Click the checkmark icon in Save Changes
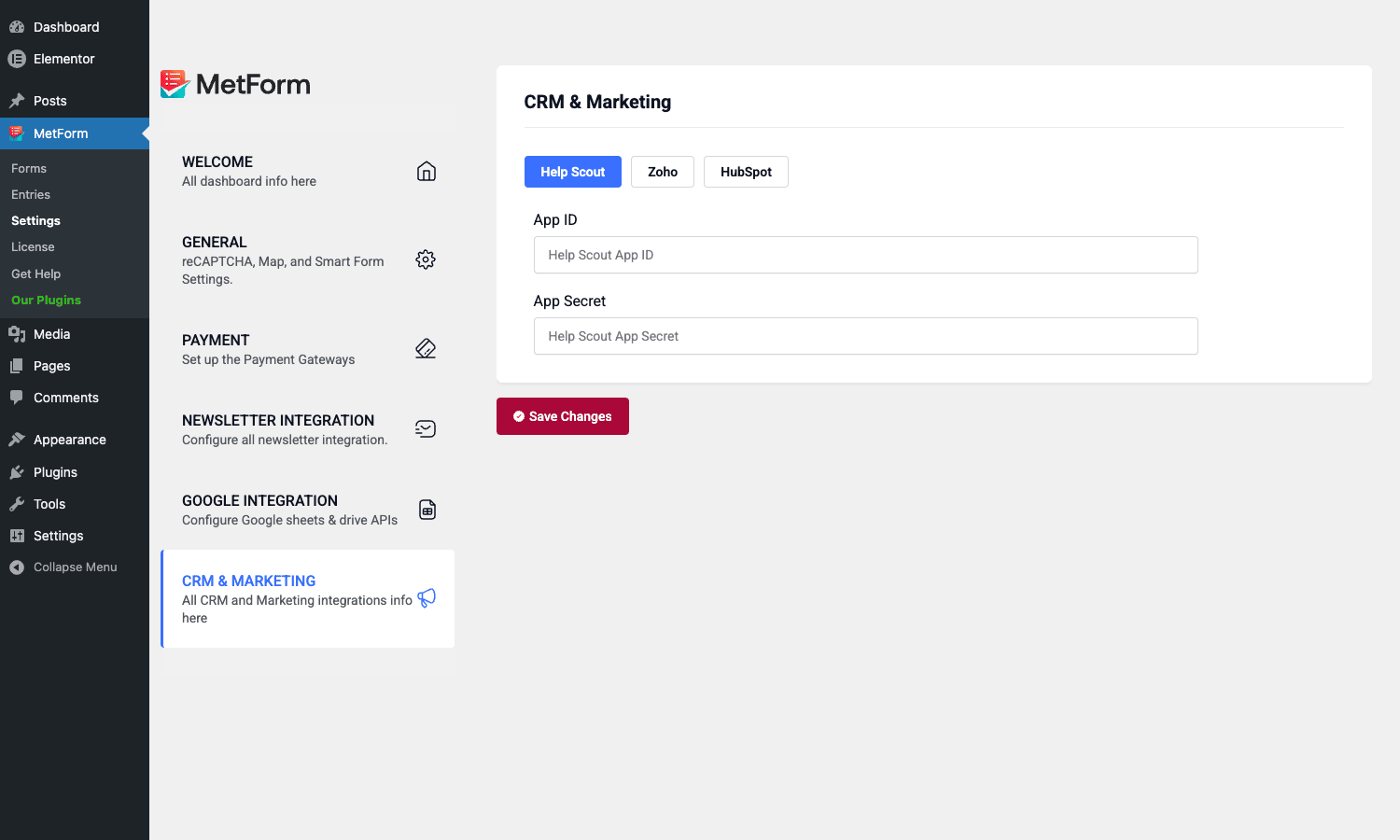Image resolution: width=1400 pixels, height=840 pixels. 519,416
